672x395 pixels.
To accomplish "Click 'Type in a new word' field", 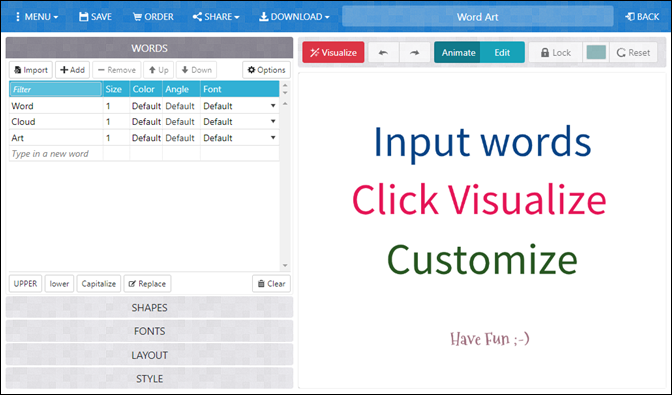I will [x=56, y=154].
